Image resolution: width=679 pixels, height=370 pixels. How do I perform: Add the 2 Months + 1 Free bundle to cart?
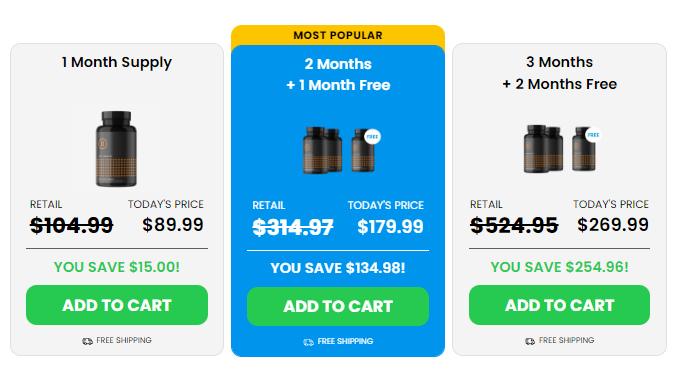pyautogui.click(x=338, y=306)
